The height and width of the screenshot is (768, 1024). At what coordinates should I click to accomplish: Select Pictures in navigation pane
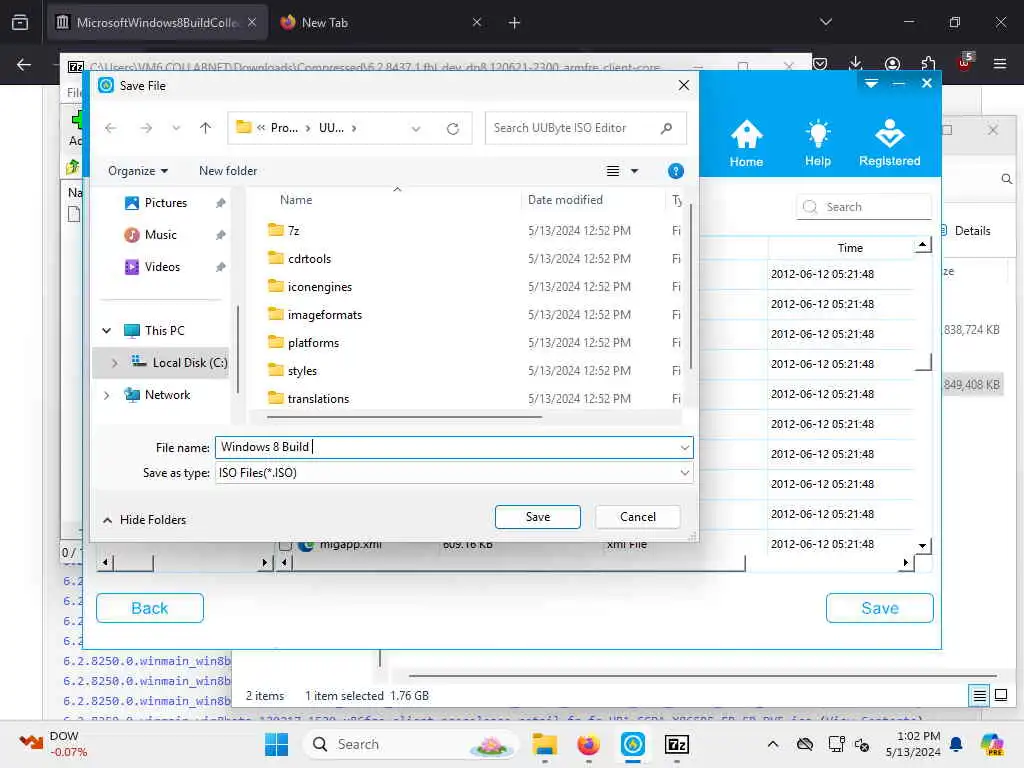click(x=166, y=203)
